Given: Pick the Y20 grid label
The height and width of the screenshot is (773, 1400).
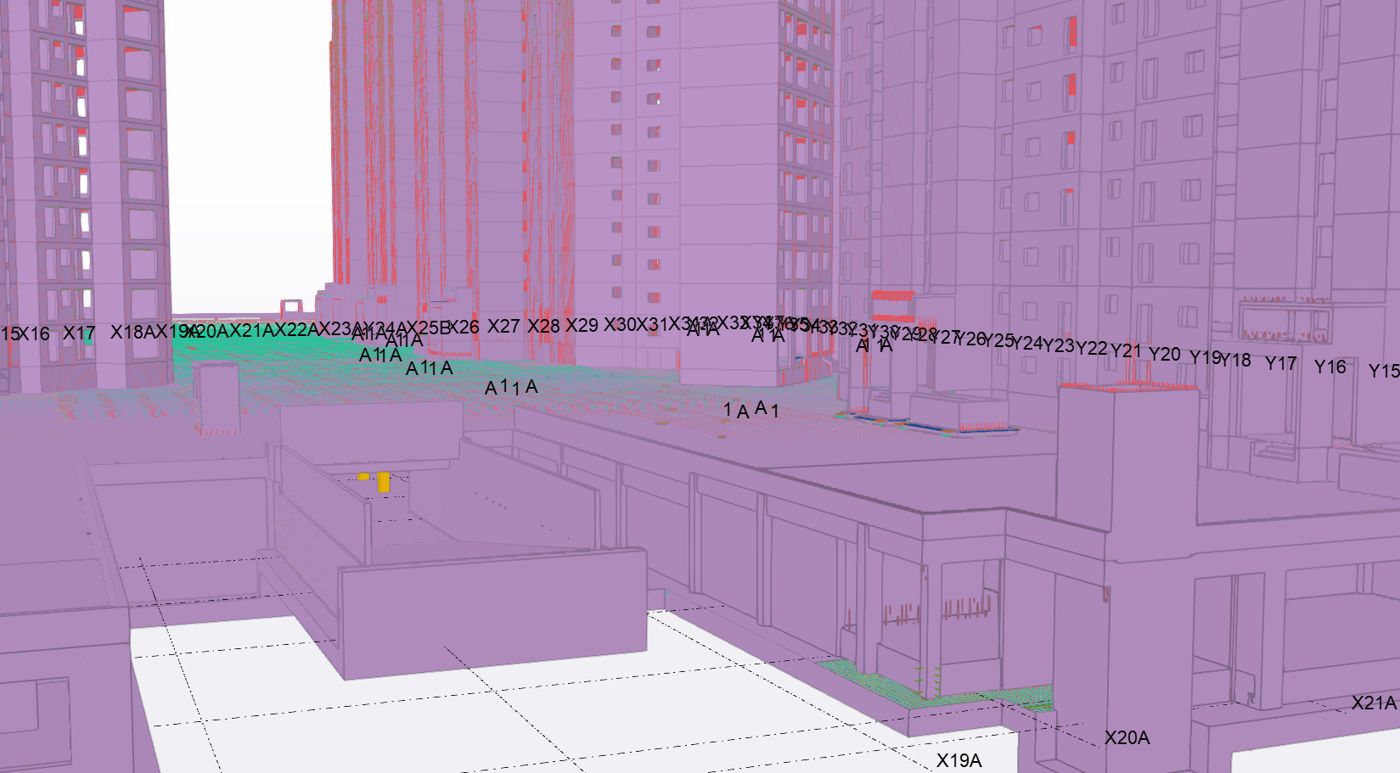Looking at the screenshot, I should coord(1165,354).
